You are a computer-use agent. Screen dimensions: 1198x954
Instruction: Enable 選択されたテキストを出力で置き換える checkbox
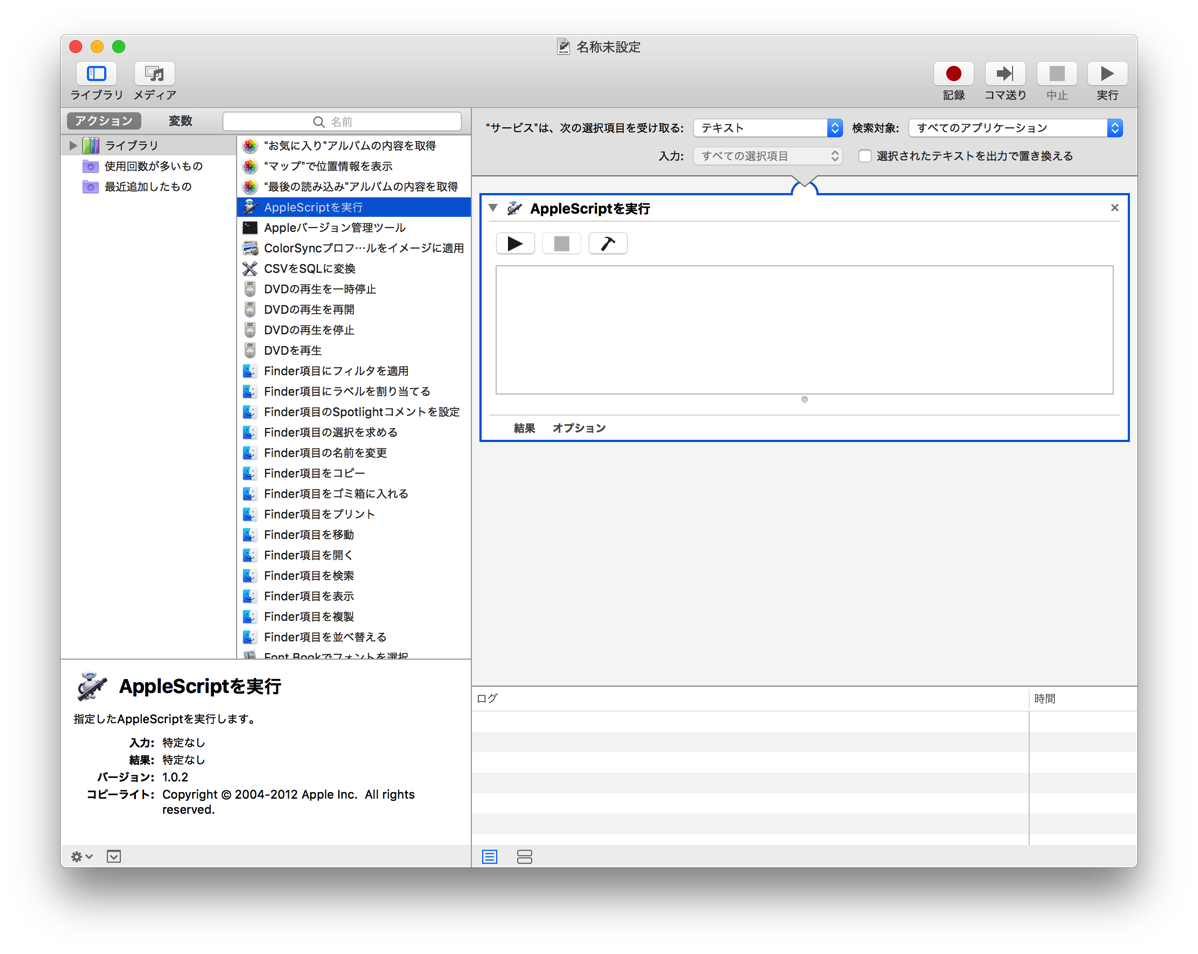coord(865,156)
